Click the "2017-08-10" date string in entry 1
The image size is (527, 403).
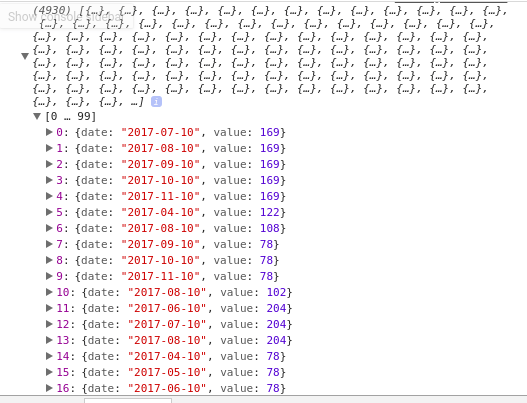(160, 148)
